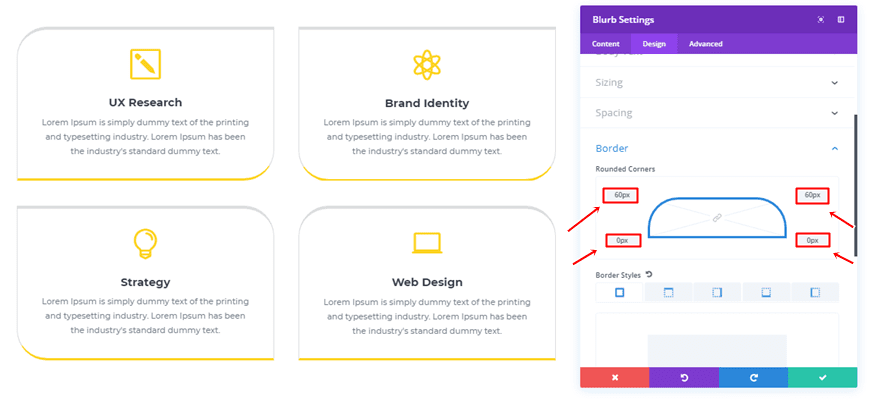Image resolution: width=880 pixels, height=405 pixels.
Task: Reset Border Styles with the undo icon
Action: click(x=649, y=274)
